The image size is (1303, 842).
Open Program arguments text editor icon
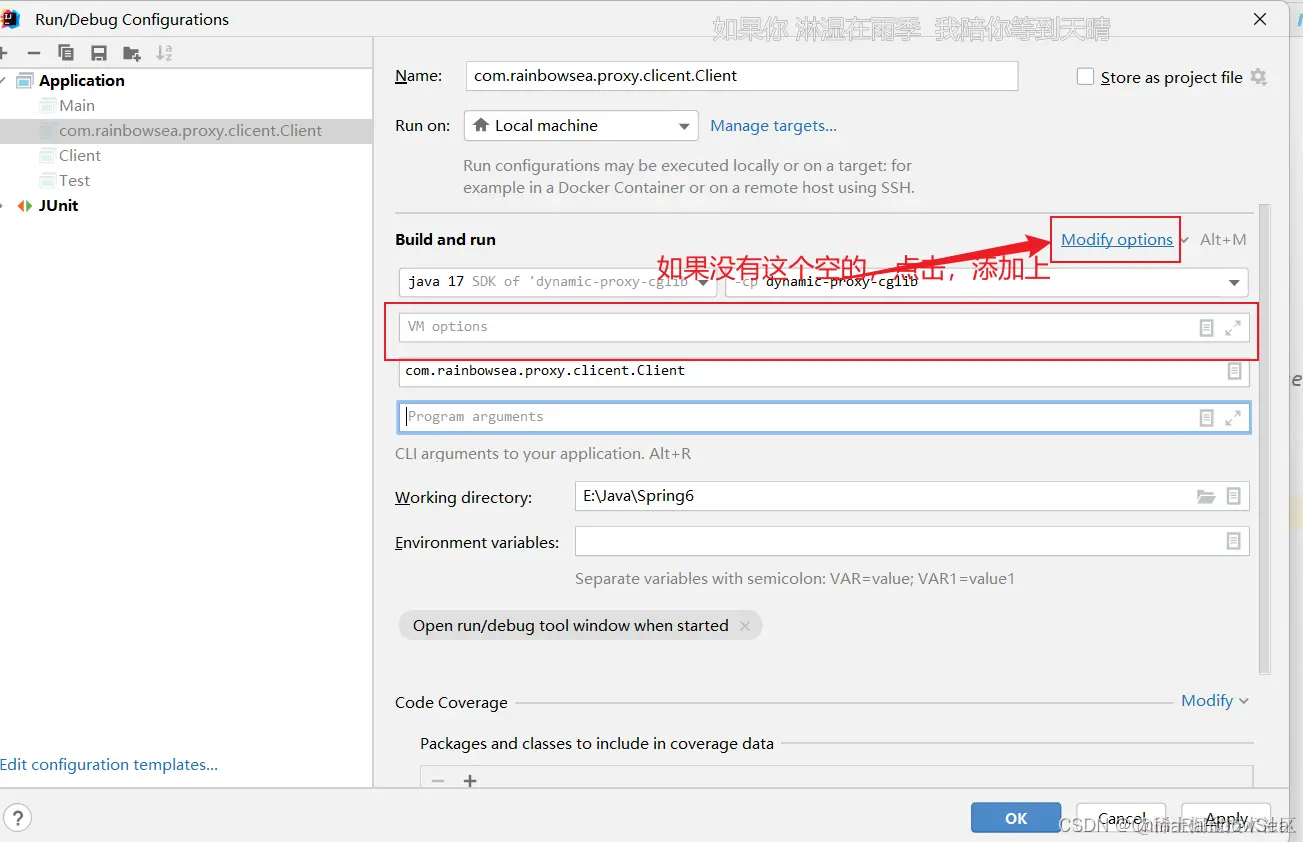point(1207,418)
